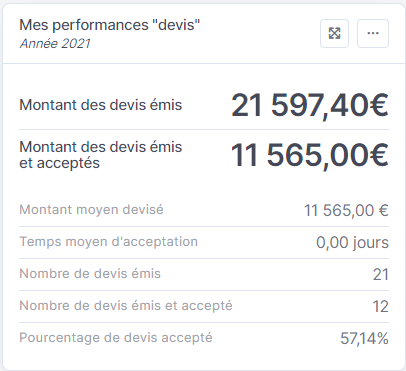Screen dimensions: 406x371
Task: Click the '0,00 jours' value
Action: click(x=352, y=243)
